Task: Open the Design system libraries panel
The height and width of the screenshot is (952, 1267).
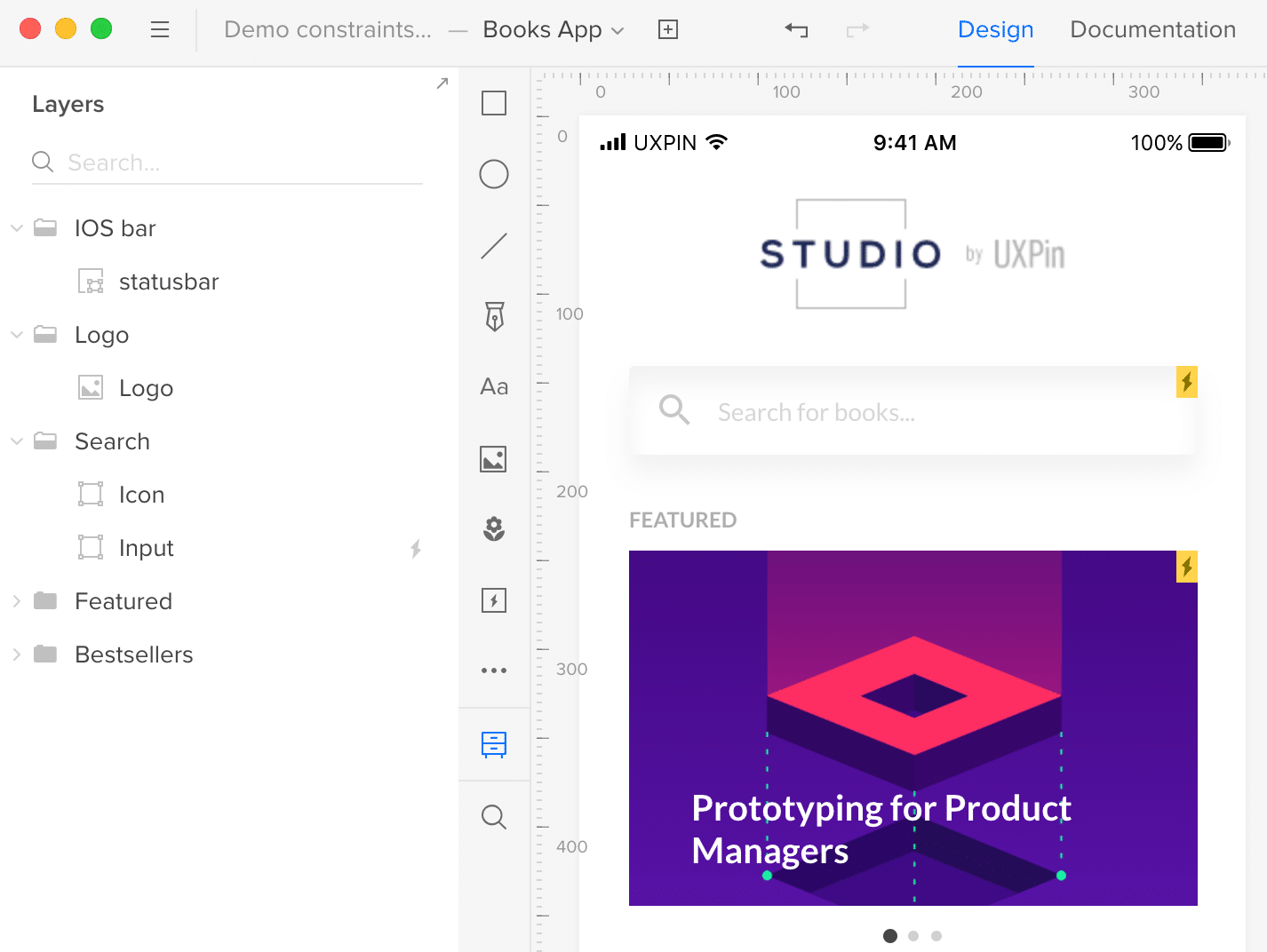Action: coord(494,744)
